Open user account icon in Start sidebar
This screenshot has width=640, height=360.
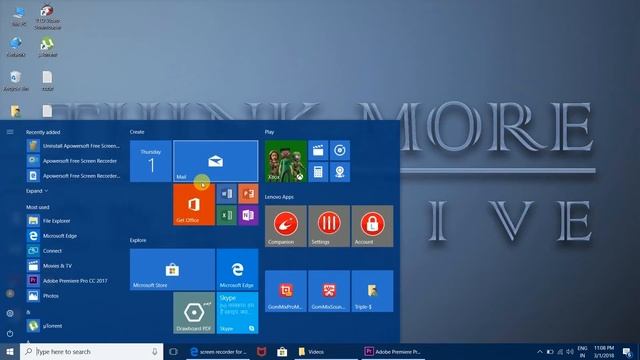pyautogui.click(x=10, y=293)
